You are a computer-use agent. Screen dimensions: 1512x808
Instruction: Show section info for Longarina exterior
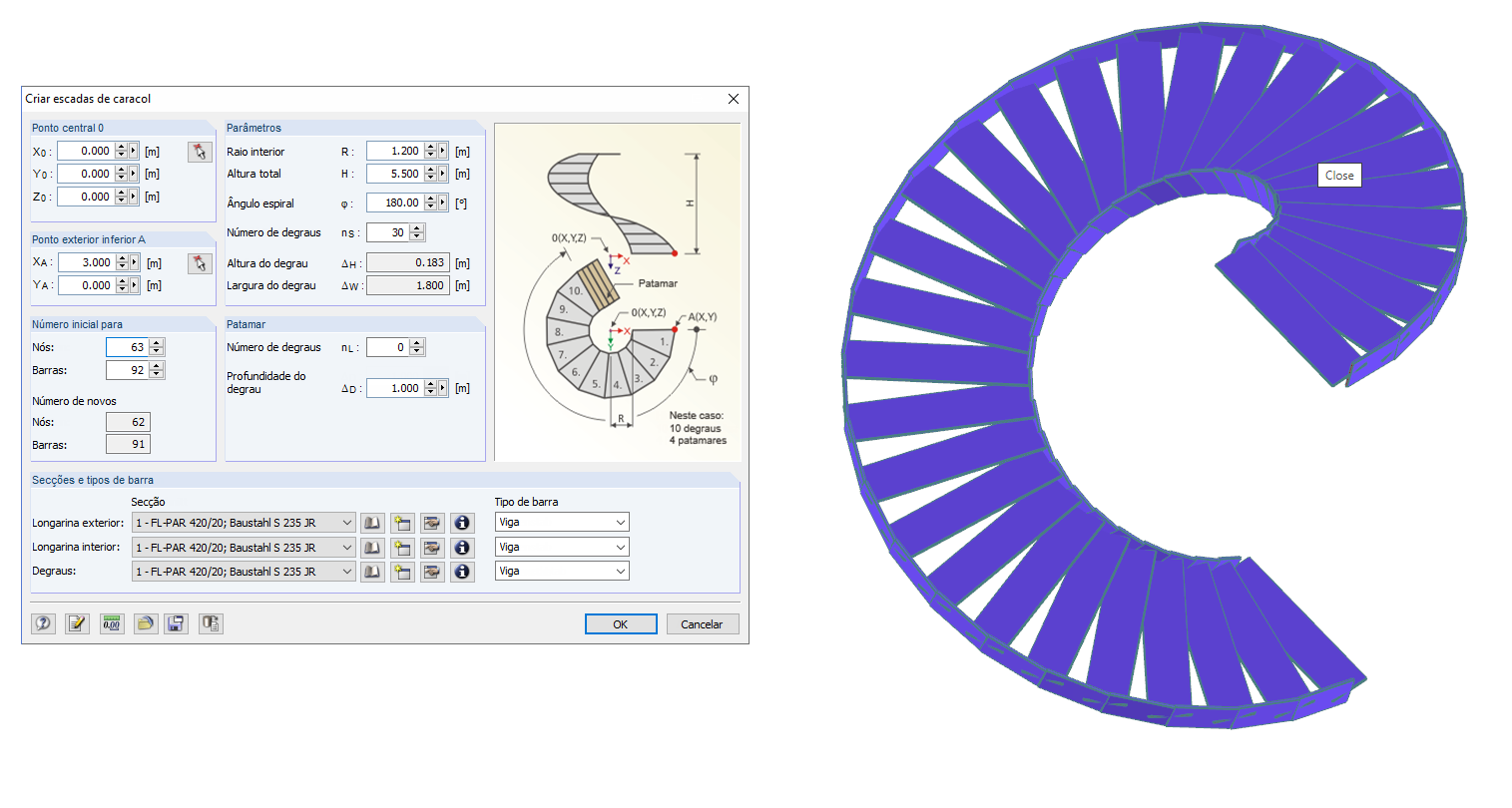[462, 523]
